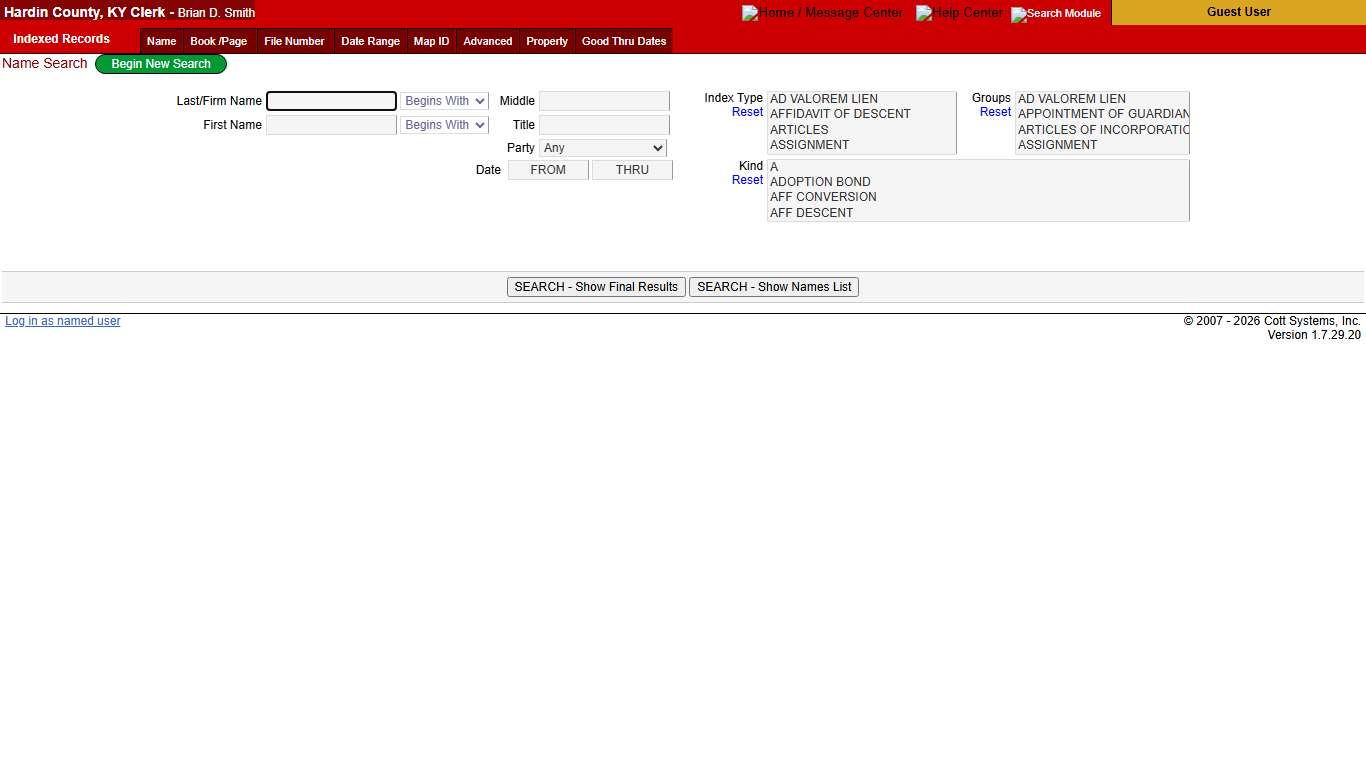
Task: Click SEARCH - Show Final Results
Action: pos(595,287)
